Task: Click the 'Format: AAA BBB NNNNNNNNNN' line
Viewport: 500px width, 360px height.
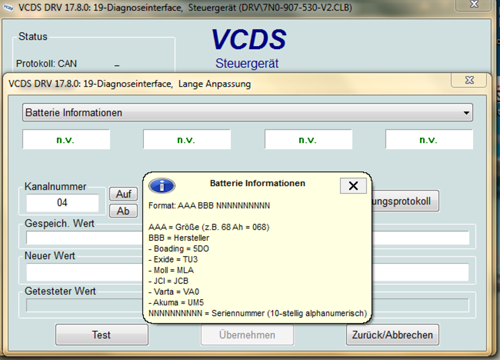Action: [209, 206]
